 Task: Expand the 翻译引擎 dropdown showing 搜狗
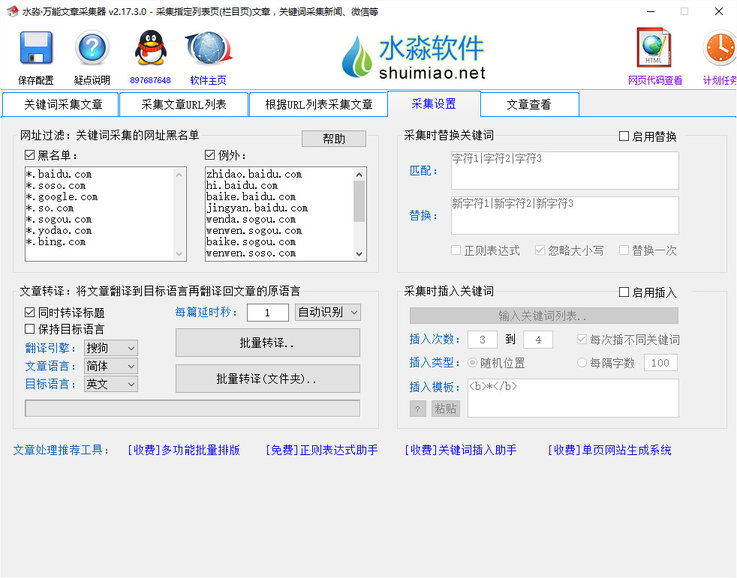pyautogui.click(x=111, y=348)
